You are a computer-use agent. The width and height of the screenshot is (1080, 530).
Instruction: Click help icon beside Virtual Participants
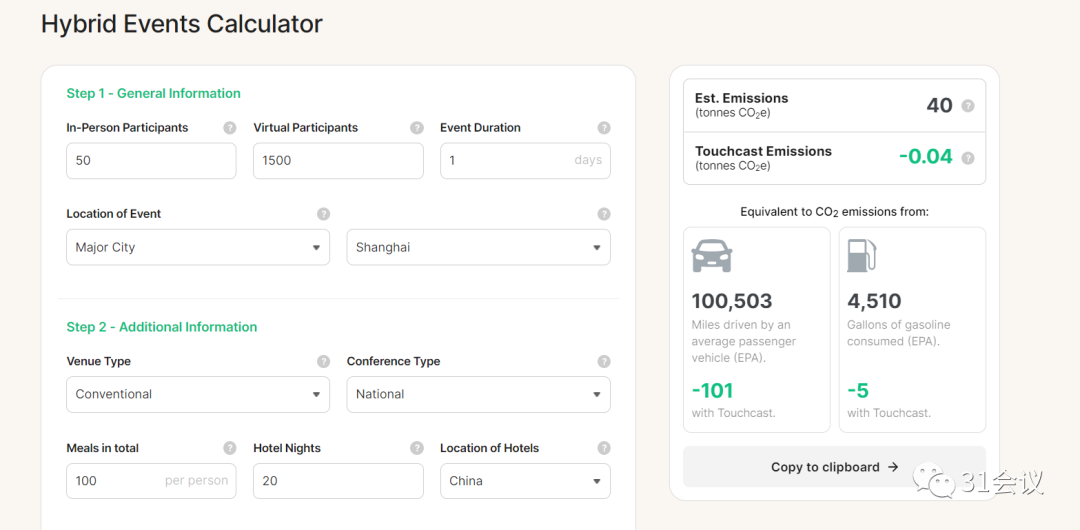coord(417,128)
